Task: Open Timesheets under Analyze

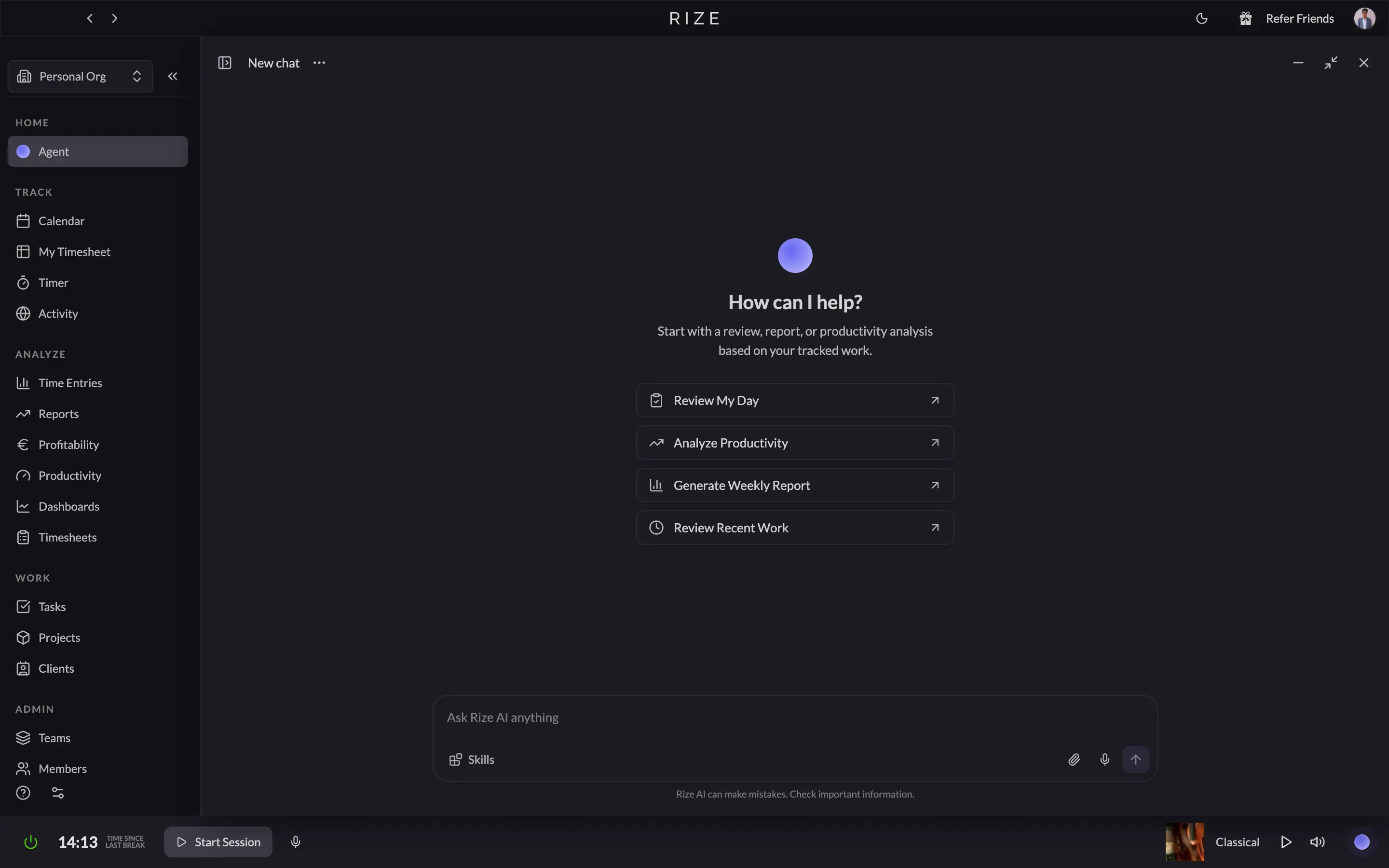Action: coord(97,537)
